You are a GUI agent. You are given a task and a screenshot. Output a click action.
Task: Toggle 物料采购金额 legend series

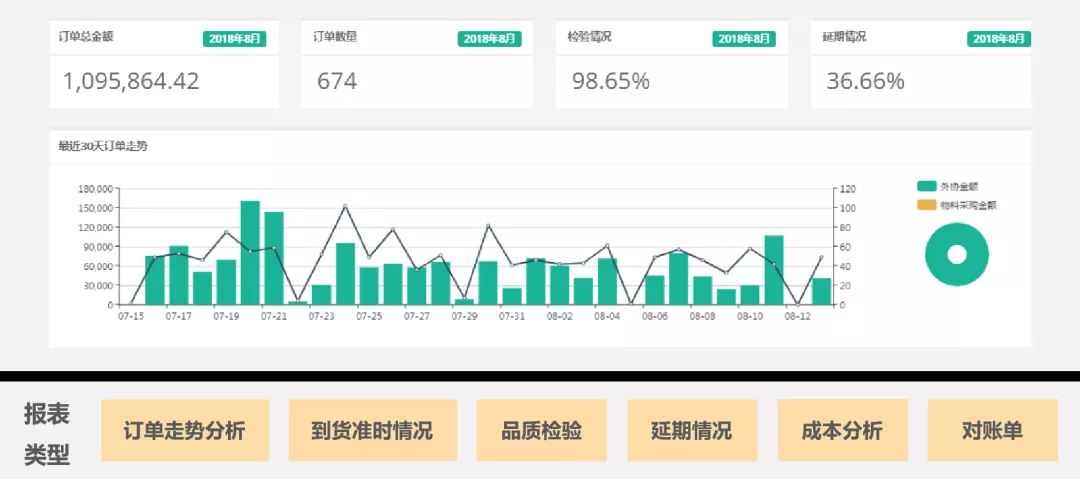point(967,205)
